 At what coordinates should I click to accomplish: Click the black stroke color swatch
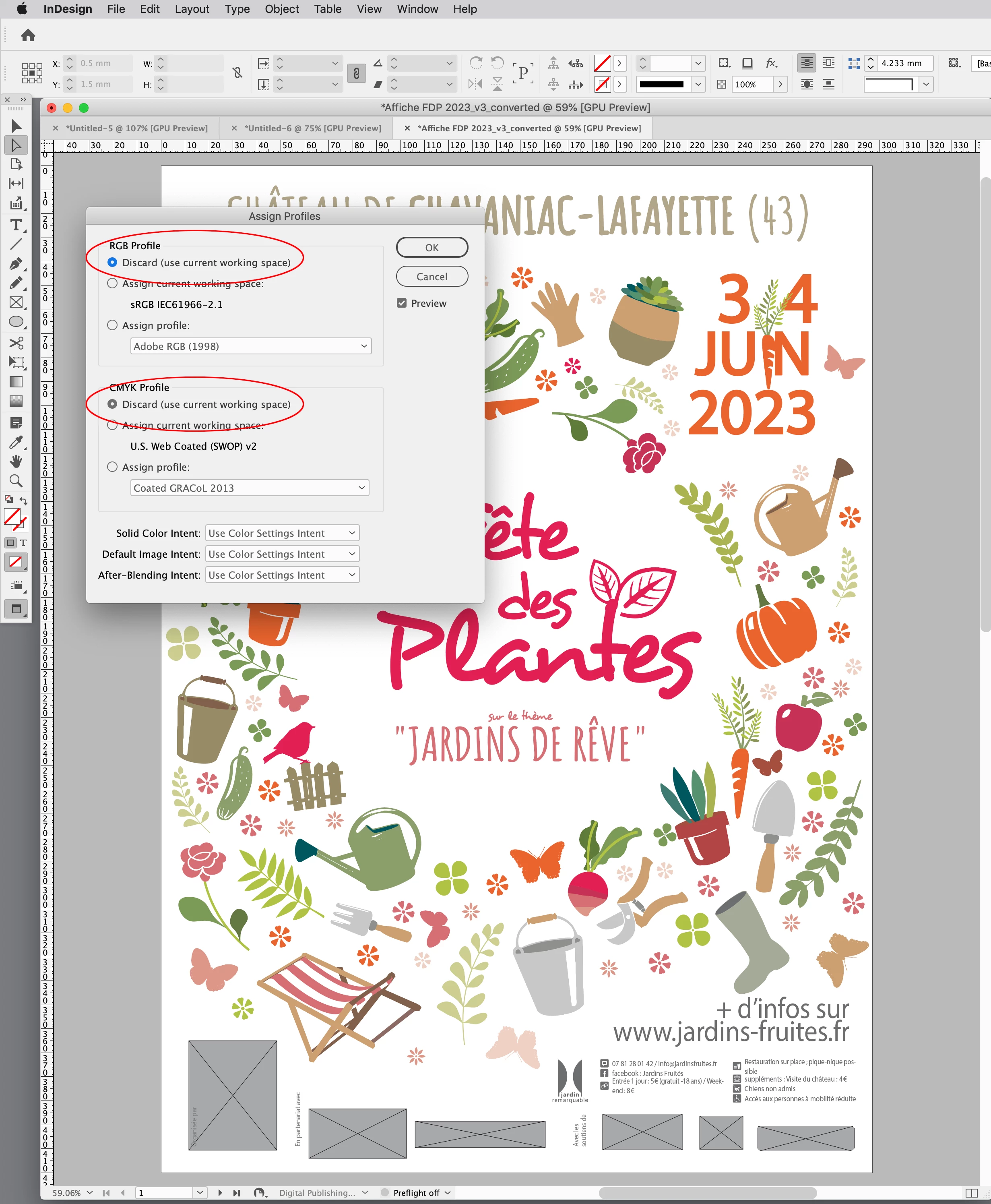point(661,84)
